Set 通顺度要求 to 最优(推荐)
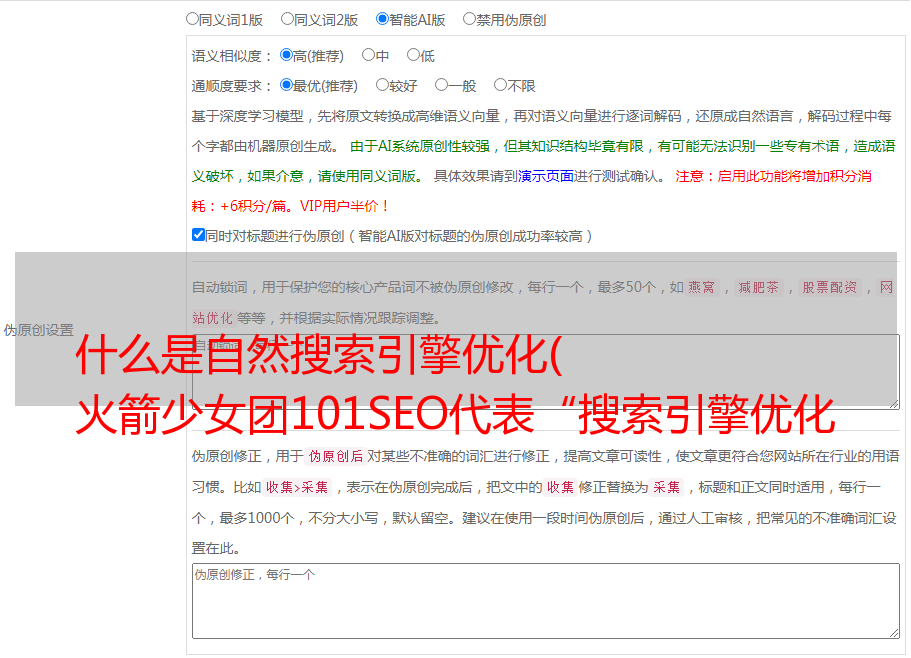The width and height of the screenshot is (911, 658). click(286, 85)
